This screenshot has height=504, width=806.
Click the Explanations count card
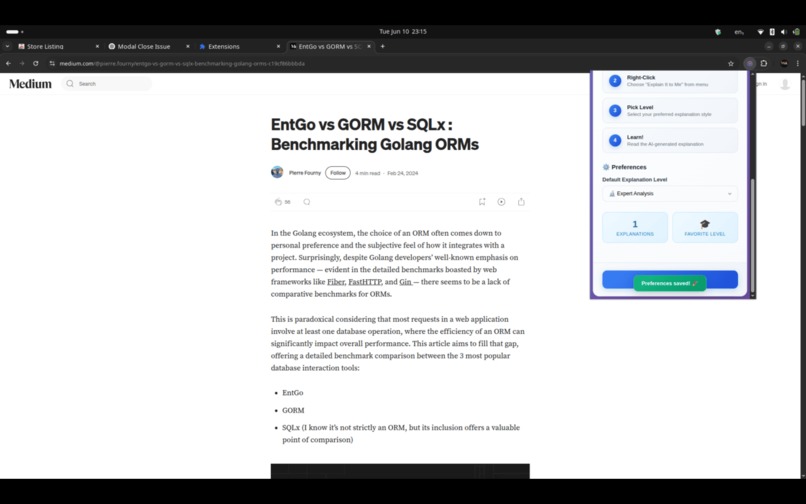[635, 227]
